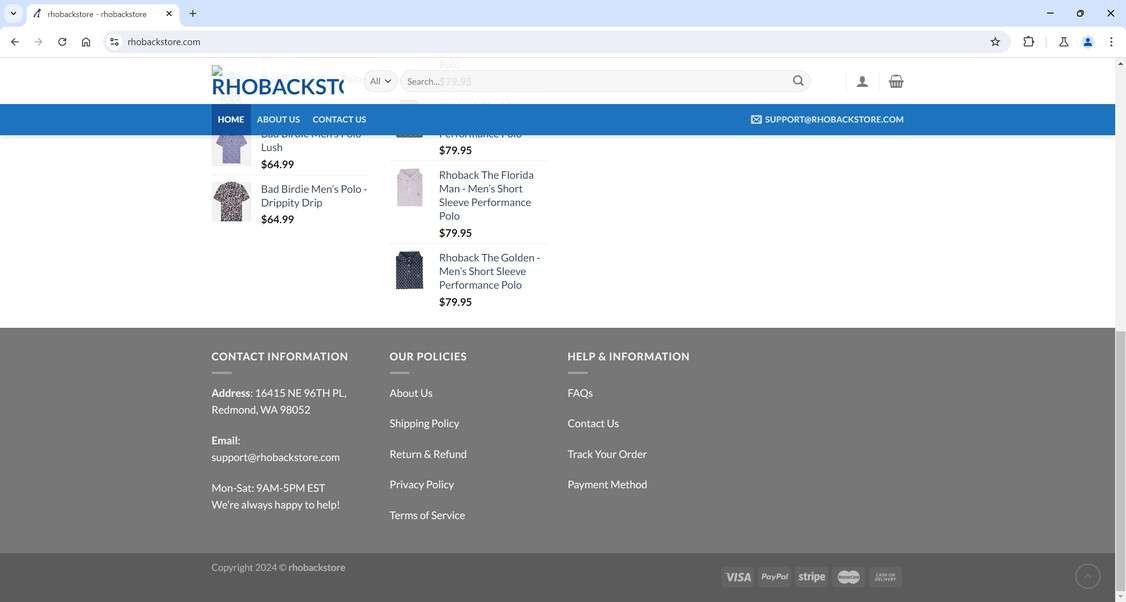The height and width of the screenshot is (602, 1126).
Task: Open the Privacy Policy link
Action: click(422, 485)
